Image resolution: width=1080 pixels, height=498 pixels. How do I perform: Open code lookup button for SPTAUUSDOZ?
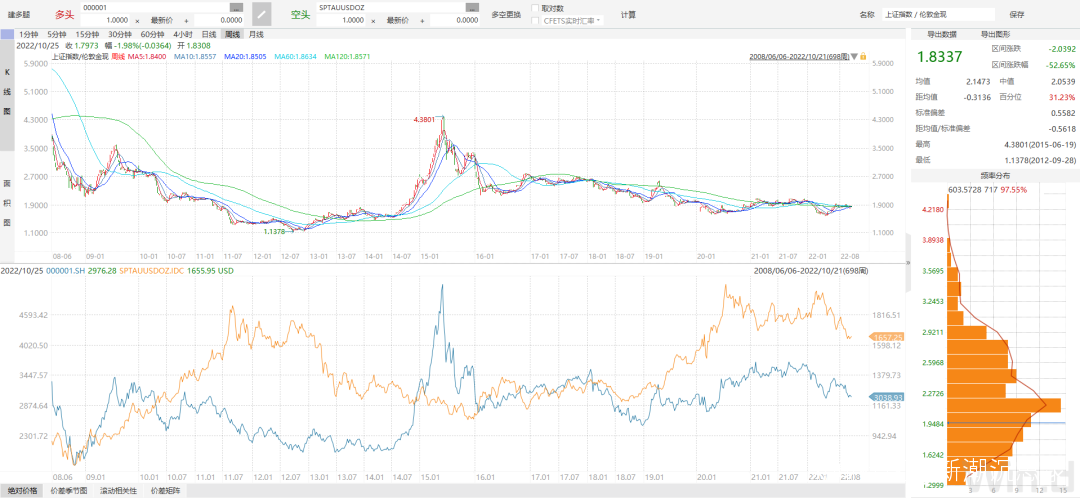pos(472,7)
